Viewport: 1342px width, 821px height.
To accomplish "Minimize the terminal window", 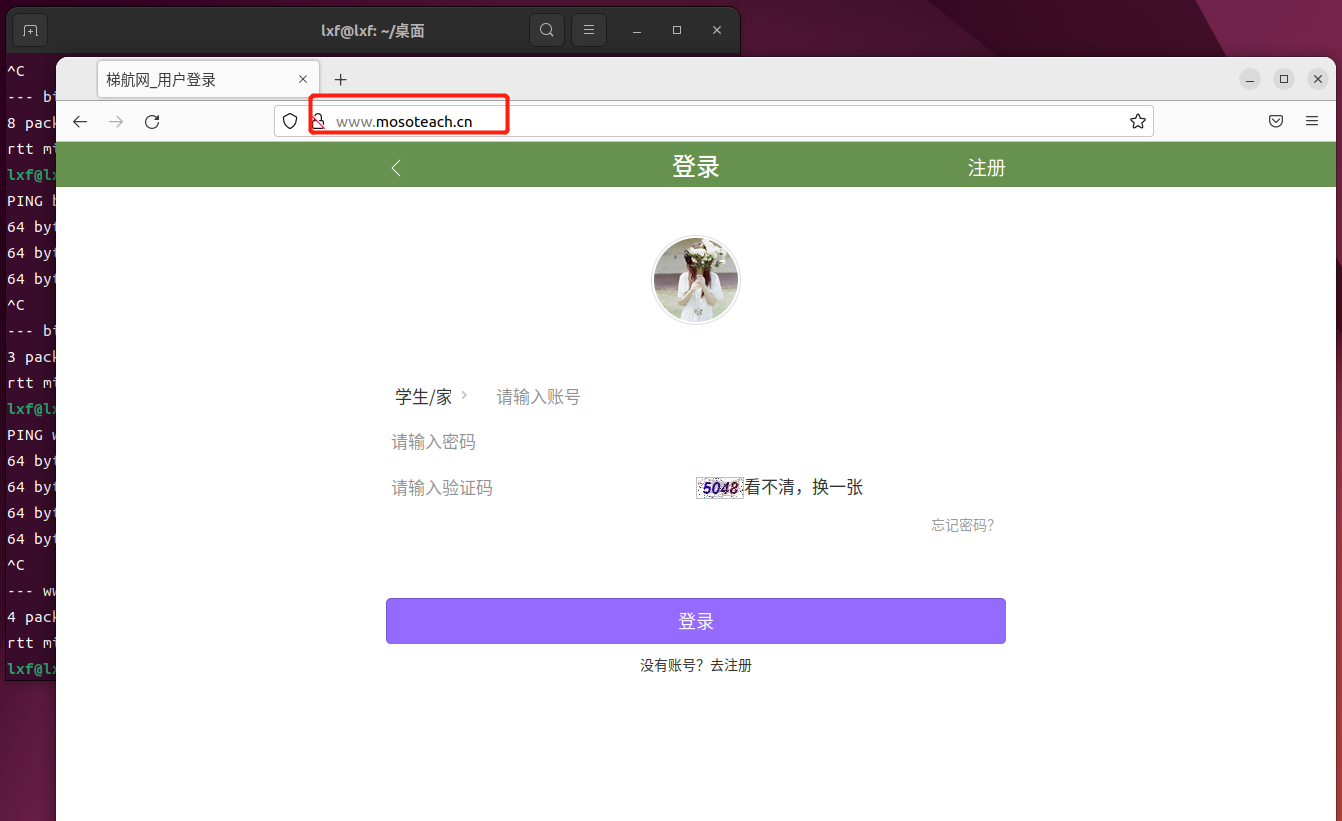I will [x=638, y=30].
